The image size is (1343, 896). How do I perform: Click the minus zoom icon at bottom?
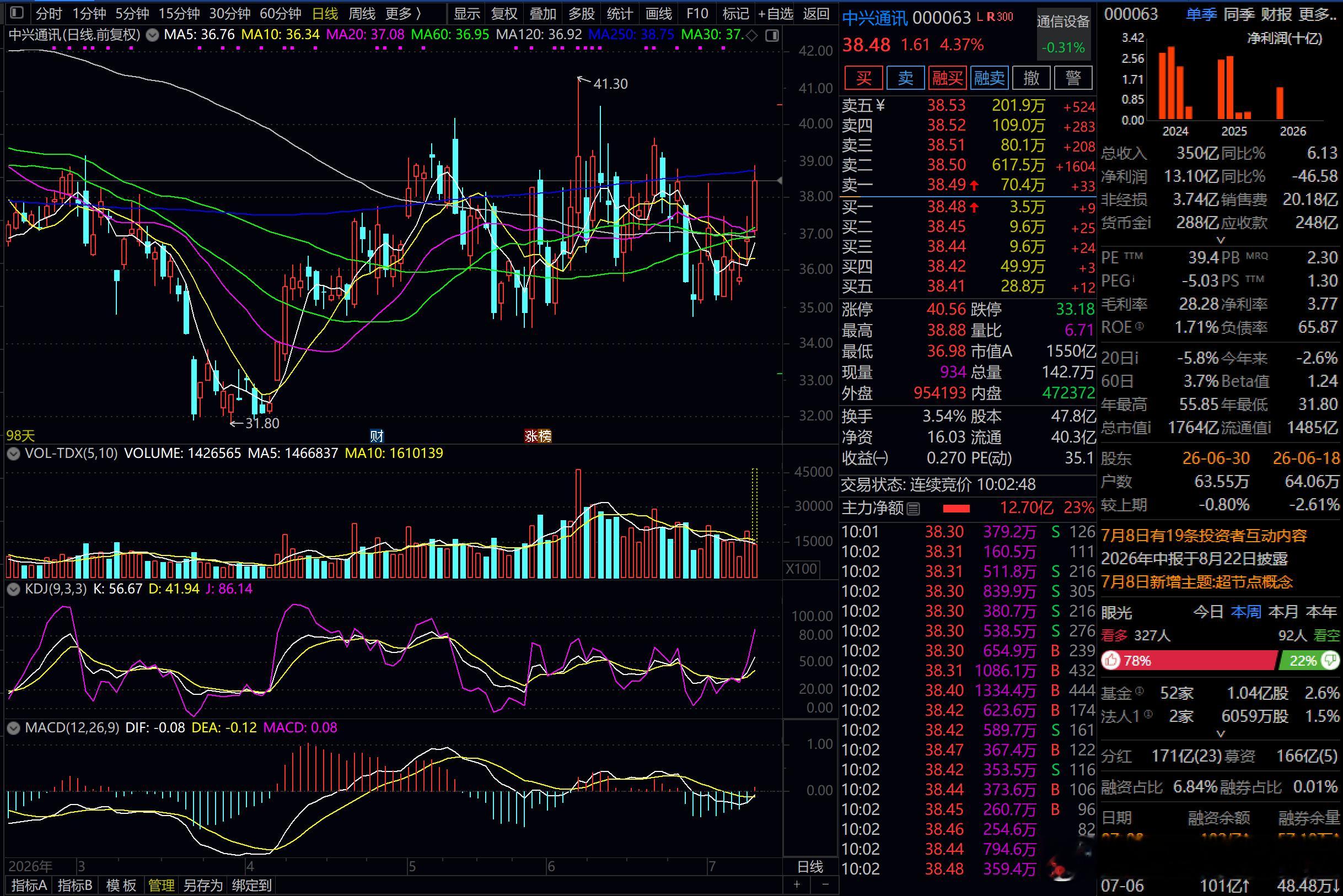point(825,884)
